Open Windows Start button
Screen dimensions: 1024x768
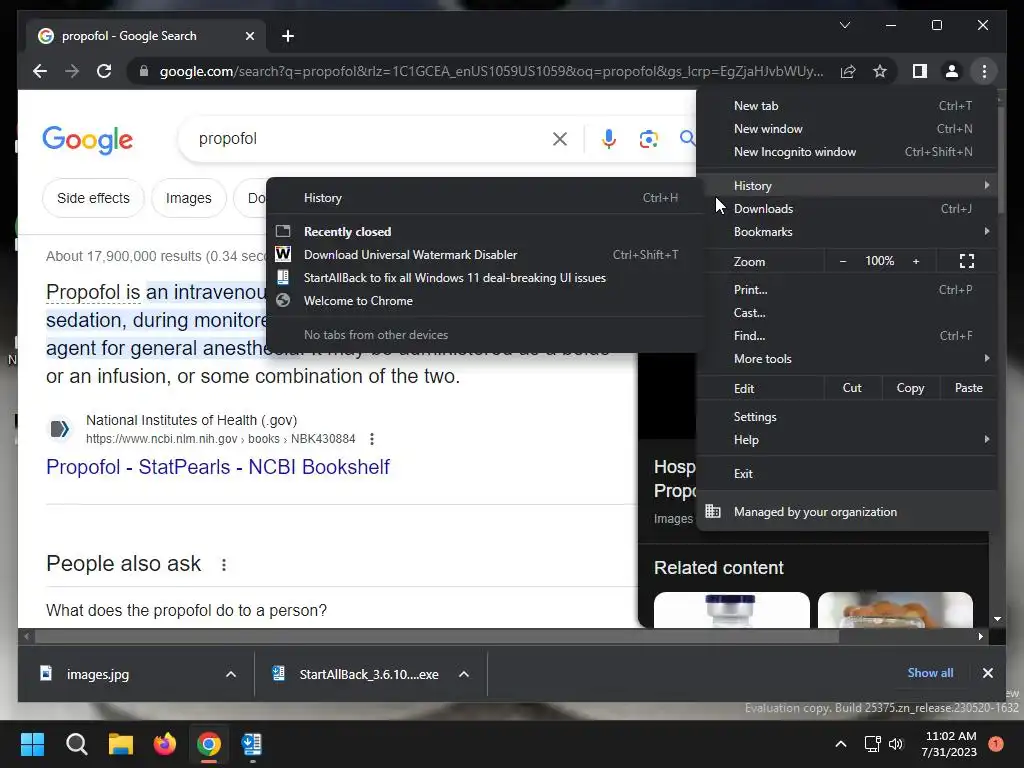point(32,744)
